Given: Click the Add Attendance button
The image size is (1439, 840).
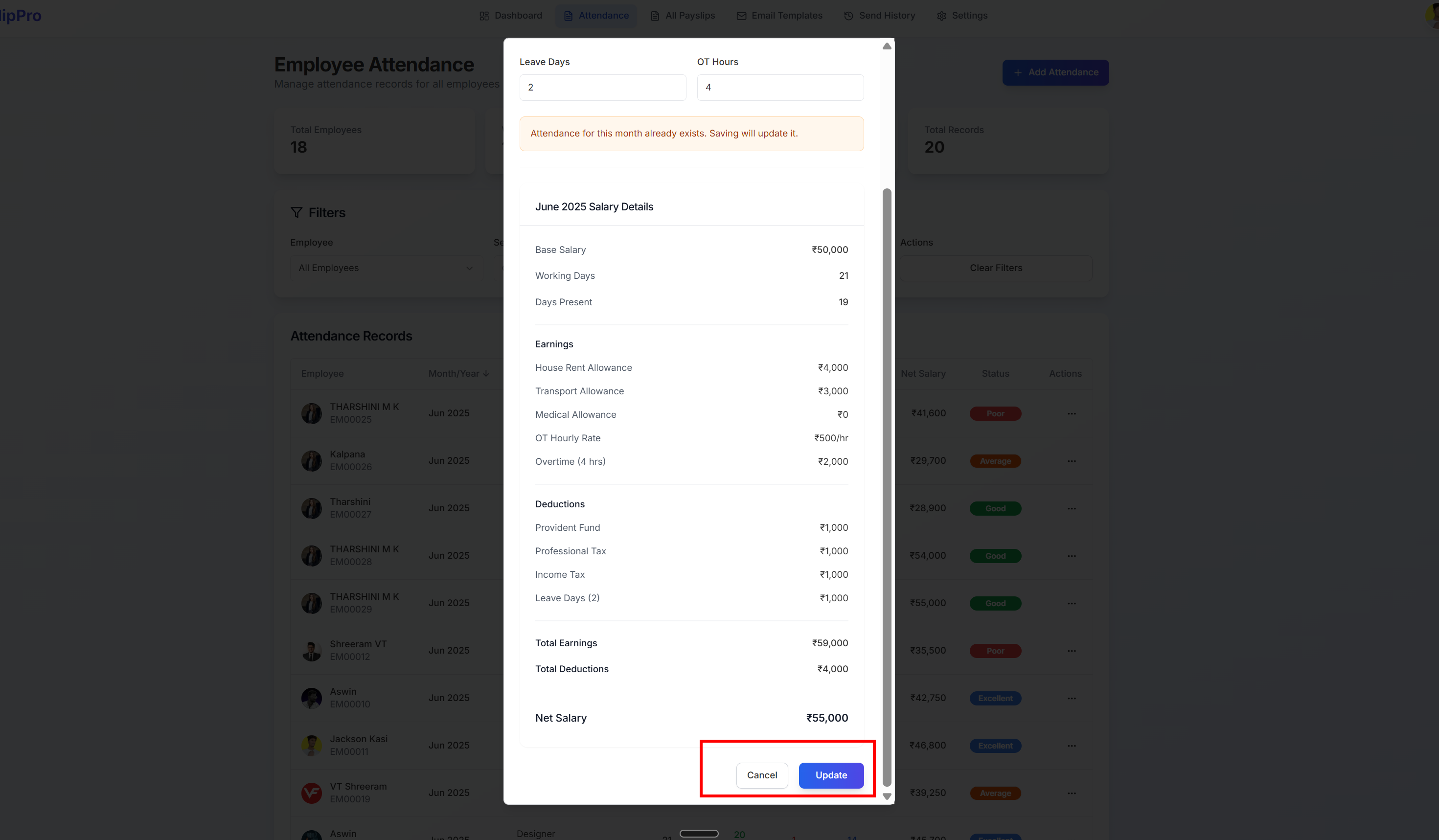Looking at the screenshot, I should coord(1055,72).
